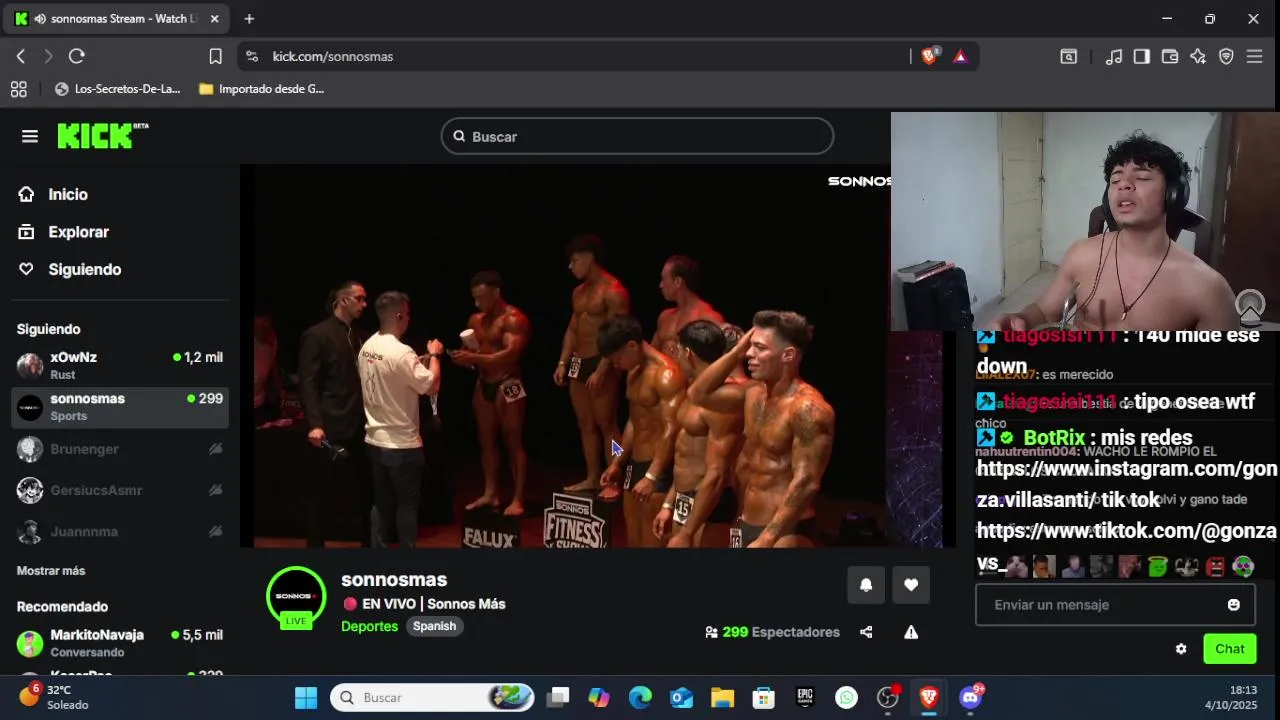1280x720 pixels.
Task: Select sonnosmas in following list
Action: click(x=120, y=407)
